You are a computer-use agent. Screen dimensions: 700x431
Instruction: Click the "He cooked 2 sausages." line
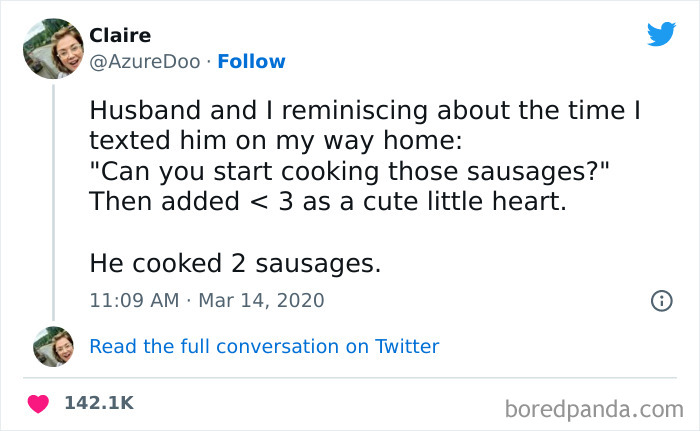point(235,263)
